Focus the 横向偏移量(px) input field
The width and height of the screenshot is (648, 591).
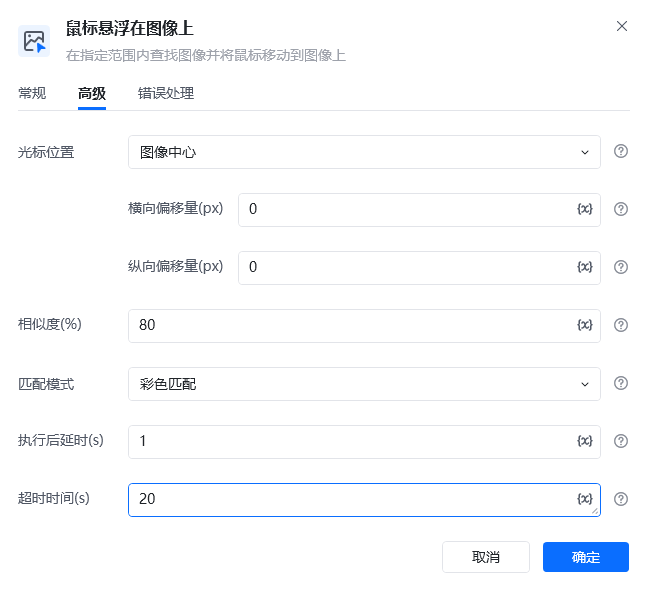pos(419,210)
